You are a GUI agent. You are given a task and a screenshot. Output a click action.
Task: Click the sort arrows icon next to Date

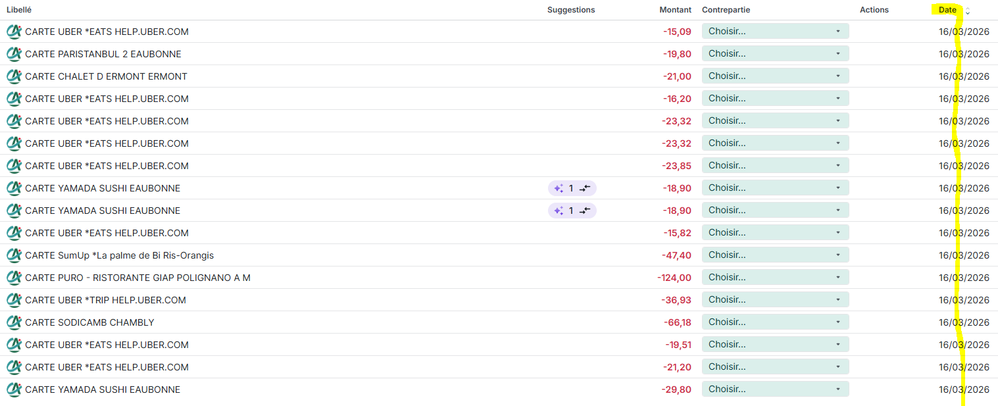(x=967, y=11)
